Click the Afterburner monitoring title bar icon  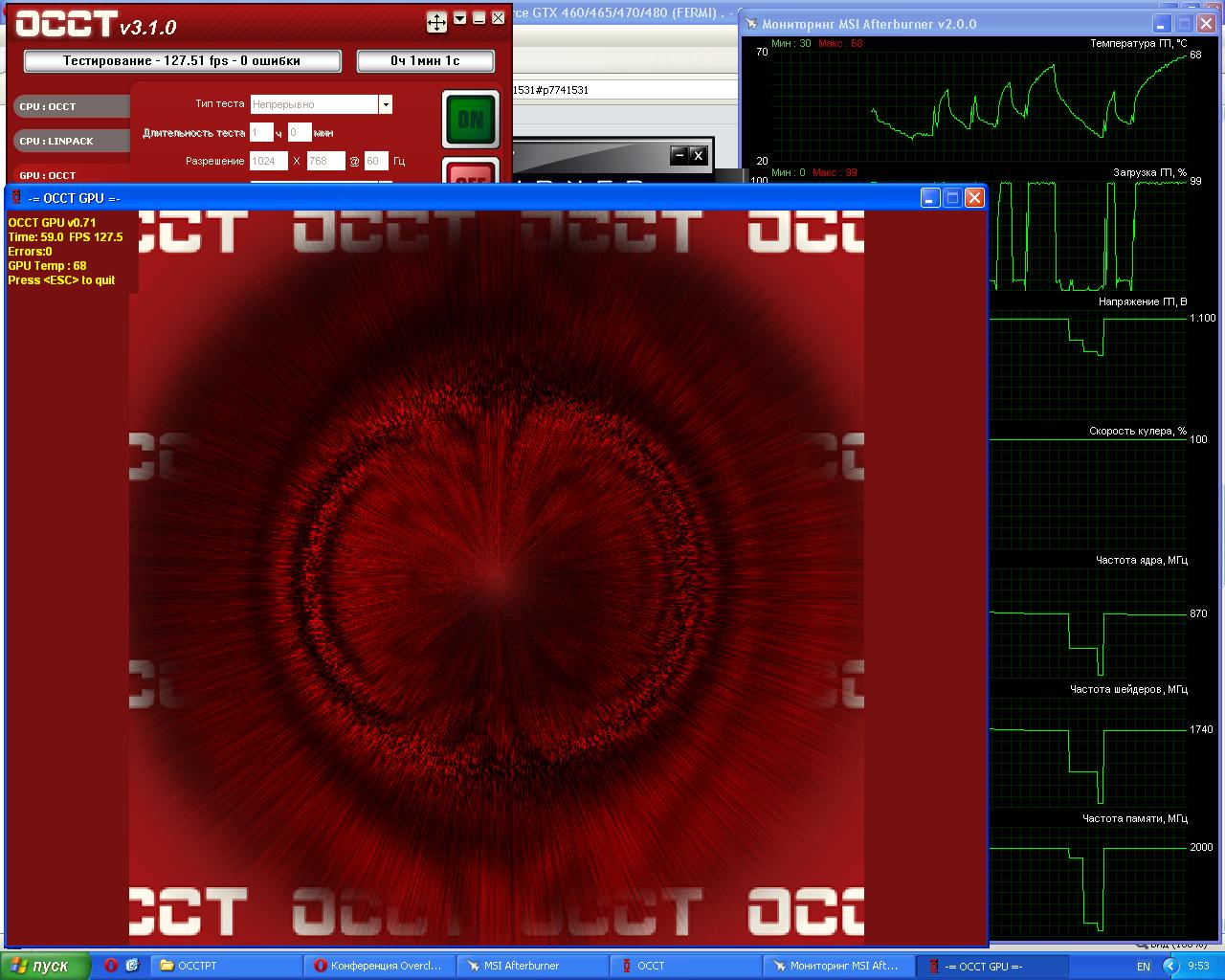pos(752,24)
